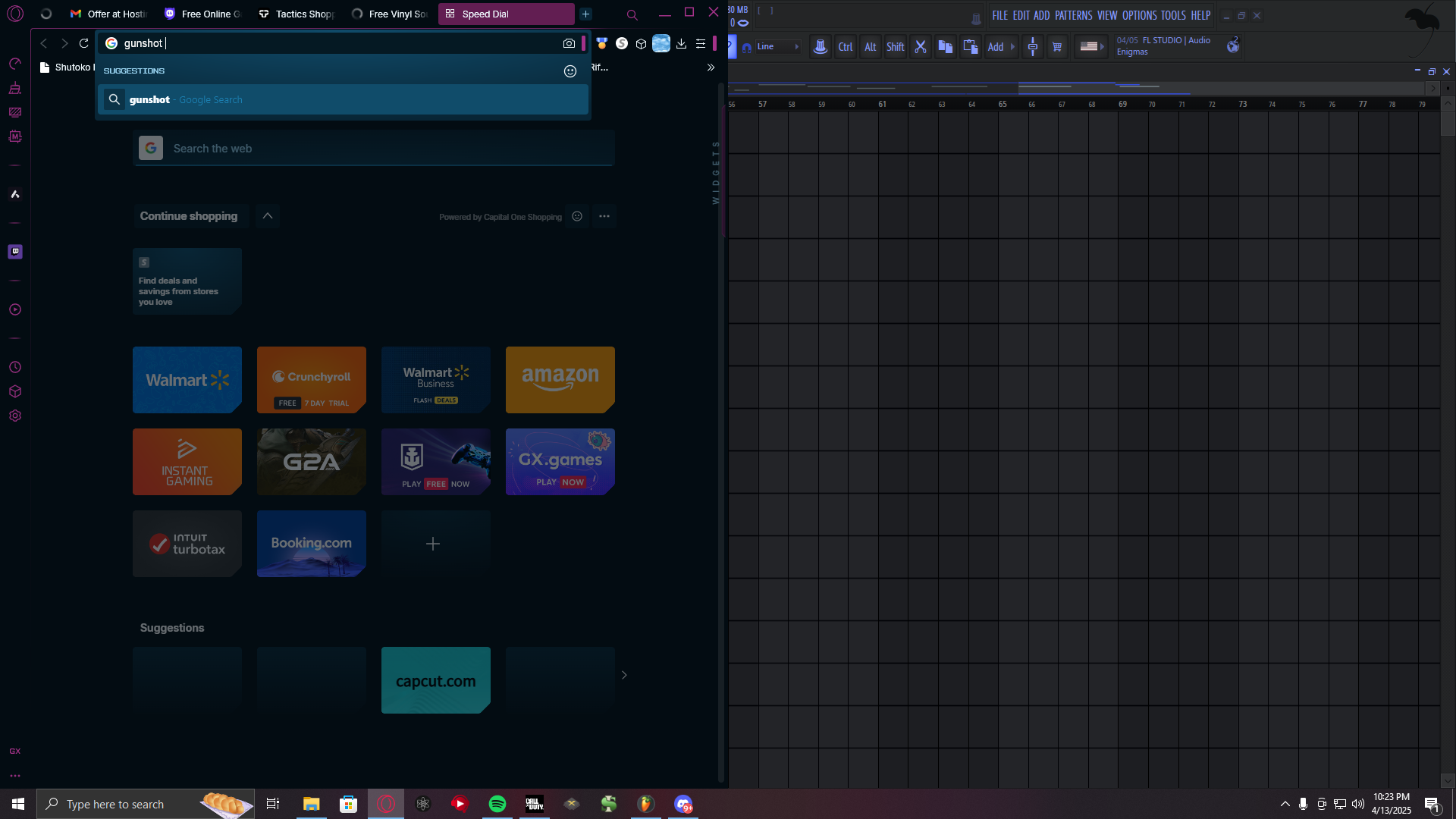Viewport: 1456px width, 819px height.
Task: Toggle the magnet snap icon
Action: [747, 47]
